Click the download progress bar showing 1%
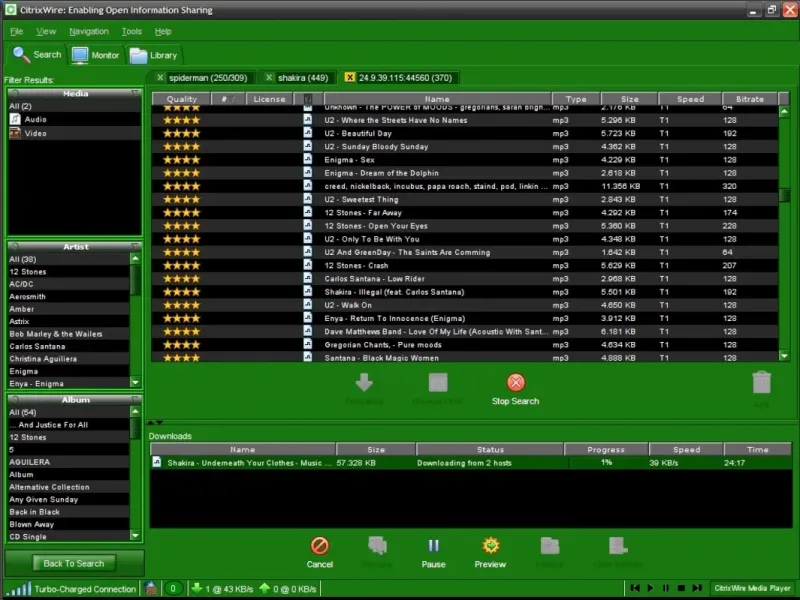800x600 pixels. click(x=606, y=462)
